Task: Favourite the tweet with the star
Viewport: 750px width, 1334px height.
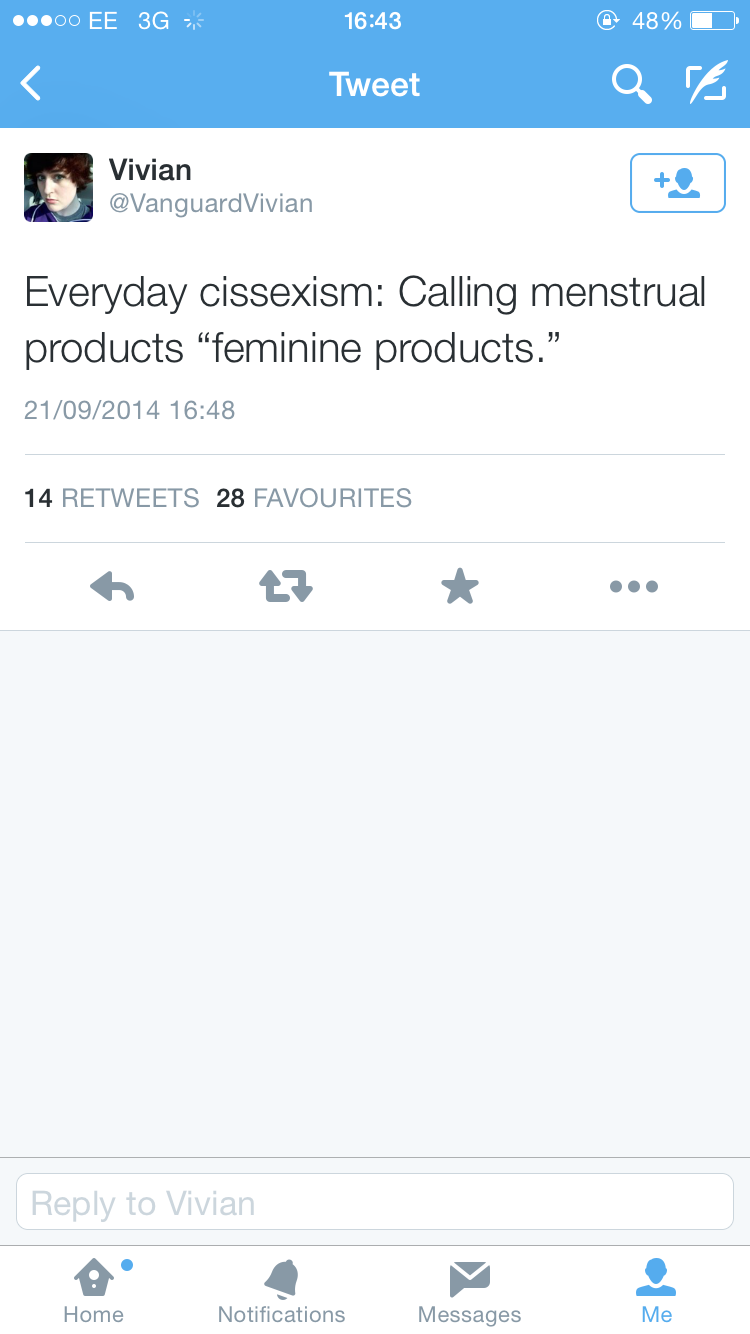Action: [460, 587]
